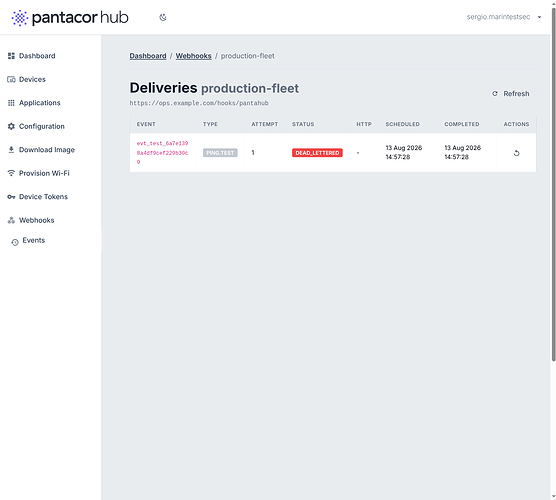Click the Dashboard grid icon in sidebar

pyautogui.click(x=11, y=56)
